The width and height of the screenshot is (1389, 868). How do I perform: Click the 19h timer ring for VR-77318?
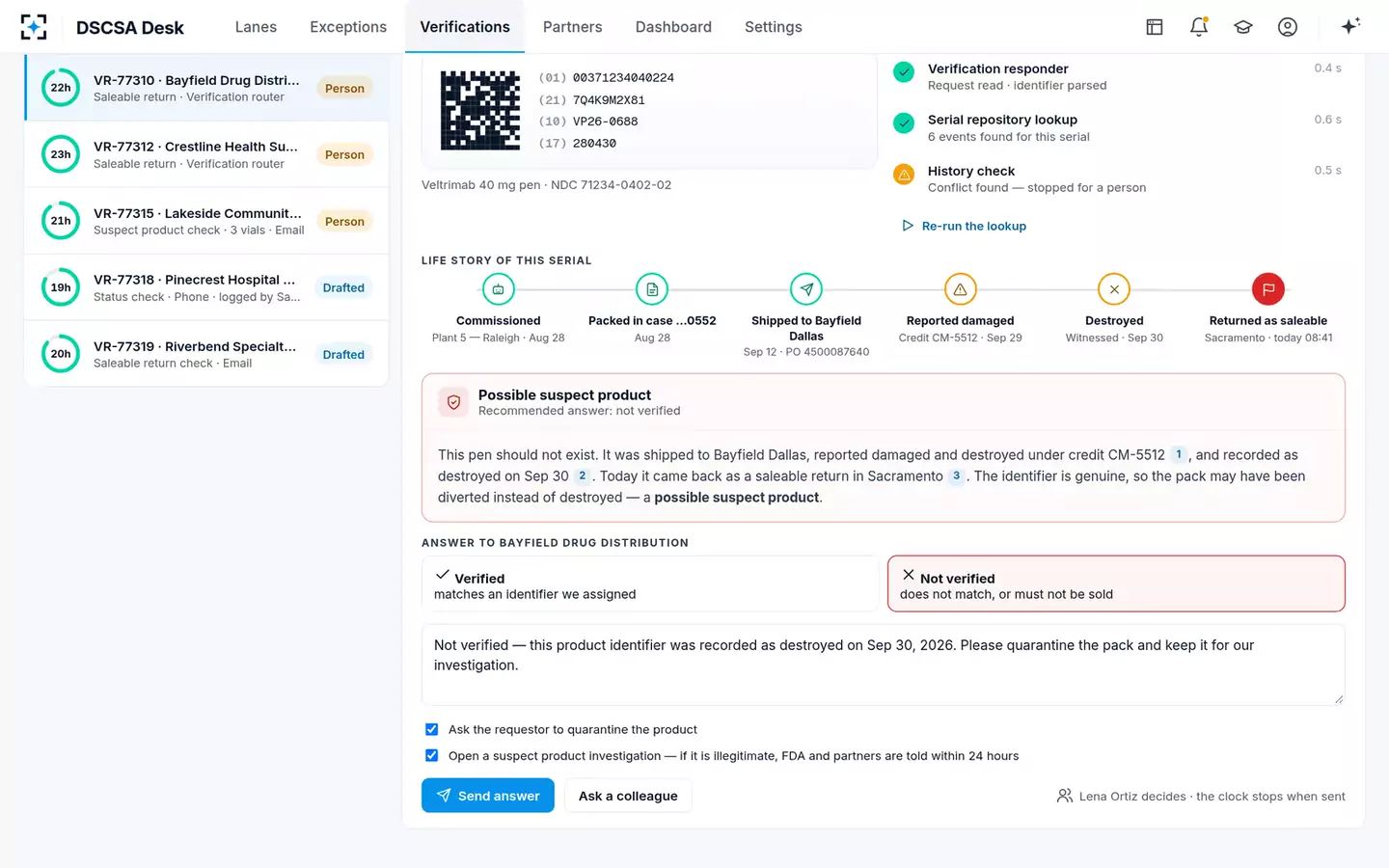click(x=61, y=287)
